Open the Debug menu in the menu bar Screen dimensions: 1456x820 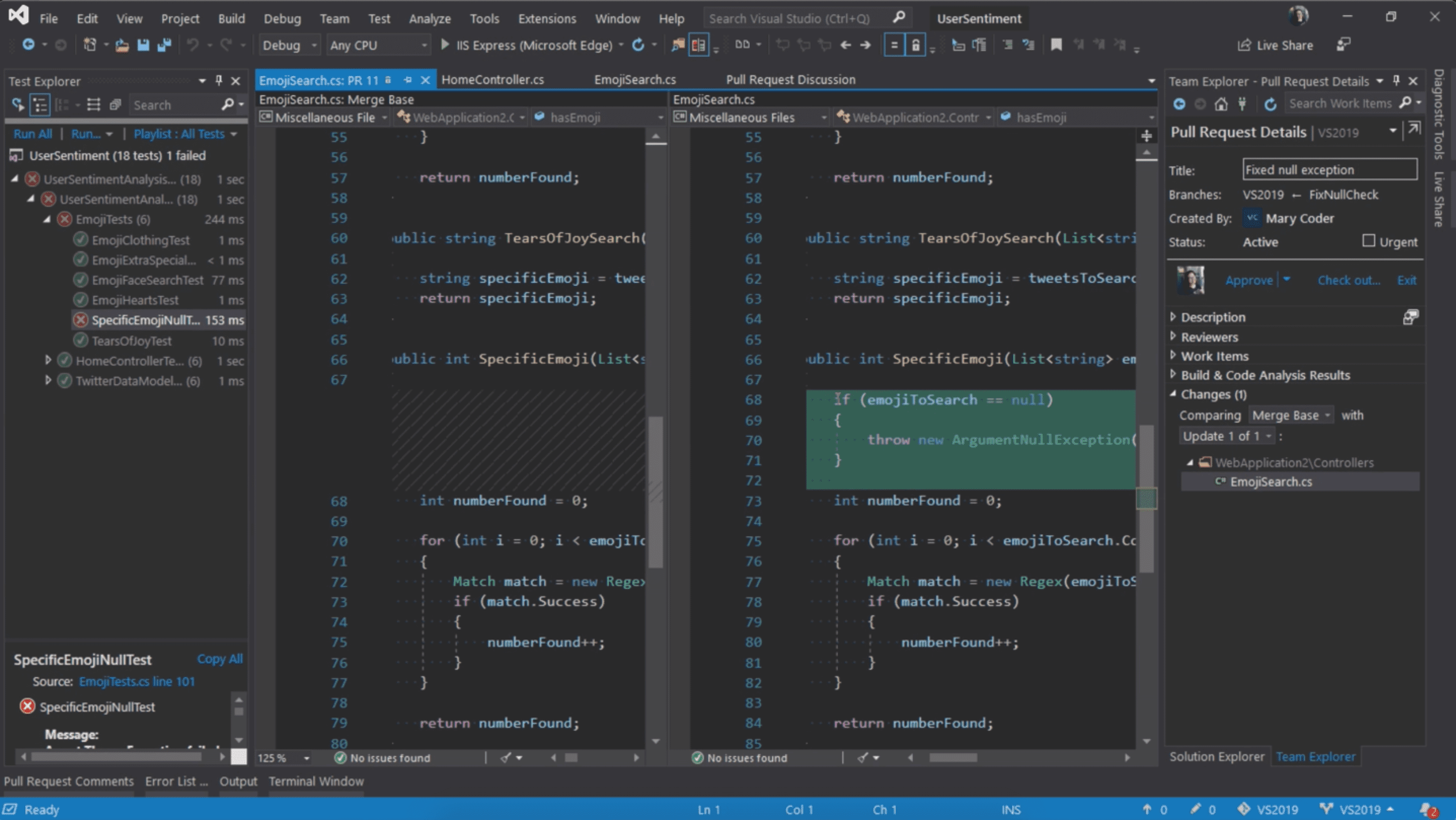[280, 18]
